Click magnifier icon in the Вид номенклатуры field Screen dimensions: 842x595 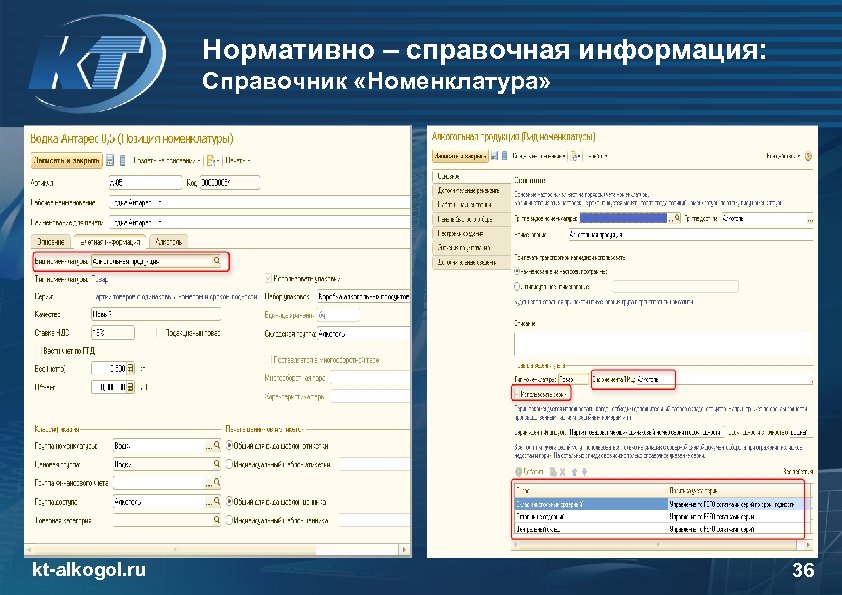tap(217, 261)
